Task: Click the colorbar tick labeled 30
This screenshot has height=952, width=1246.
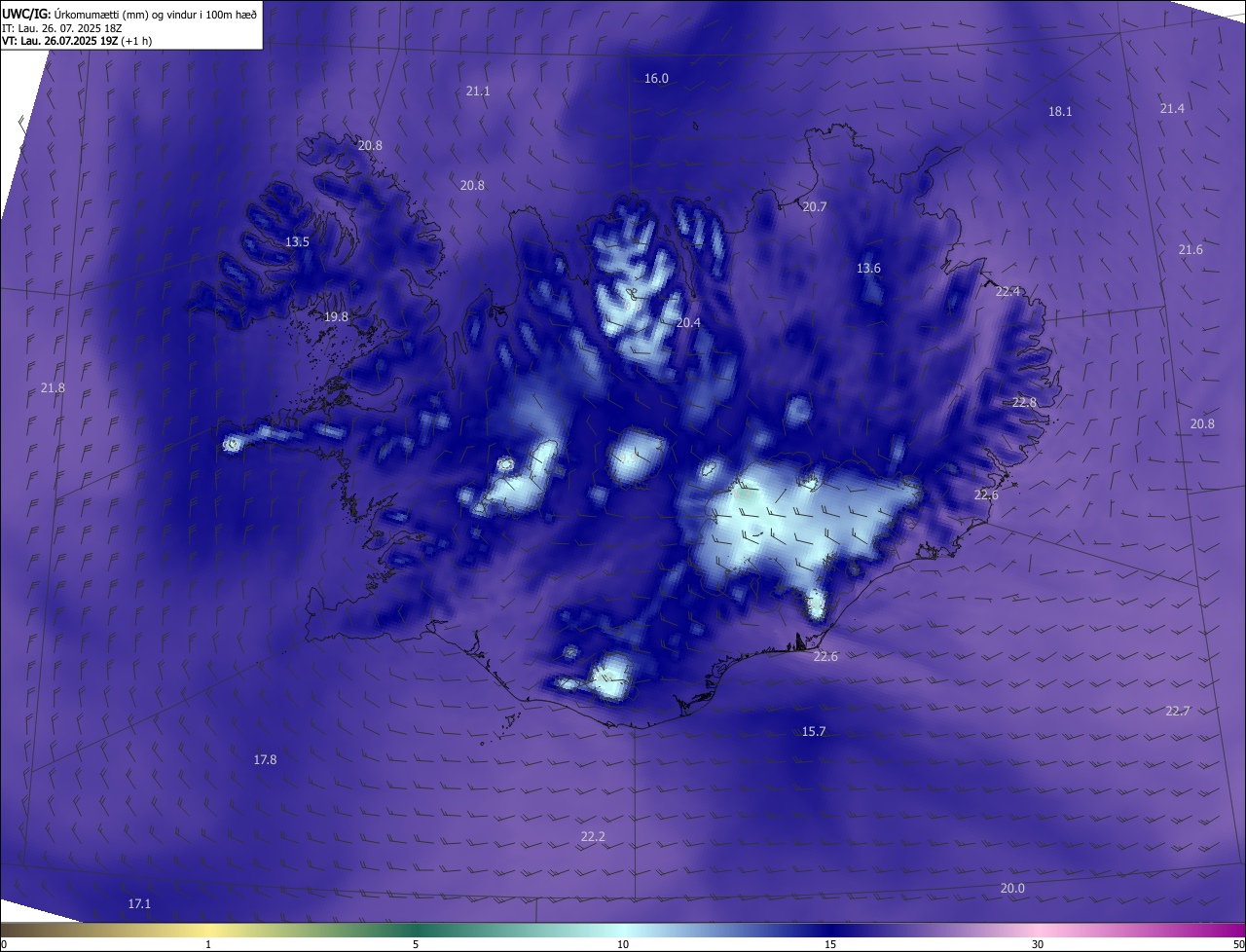Action: point(1038,944)
